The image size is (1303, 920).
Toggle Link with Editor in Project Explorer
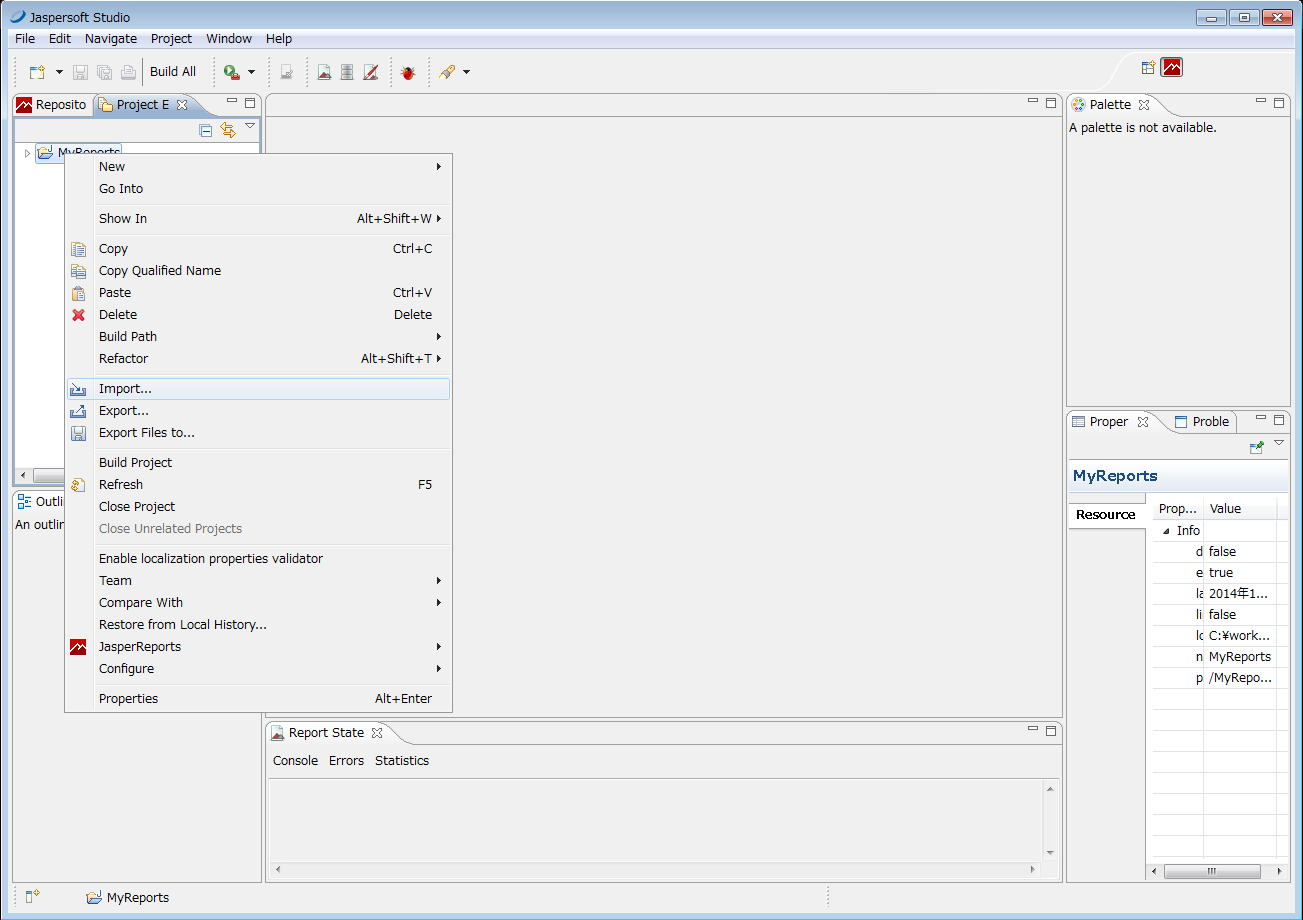click(x=228, y=130)
